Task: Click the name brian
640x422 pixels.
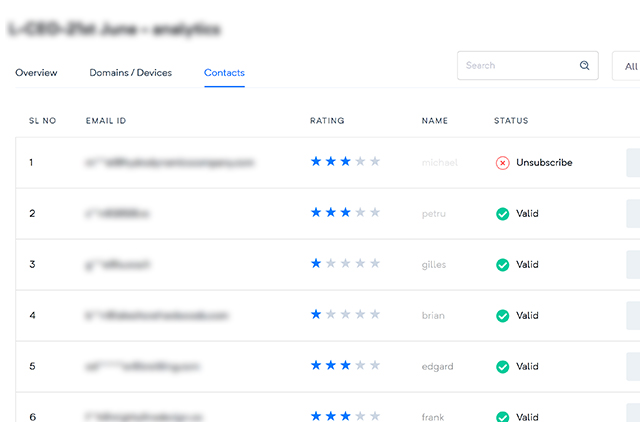Action: click(433, 315)
